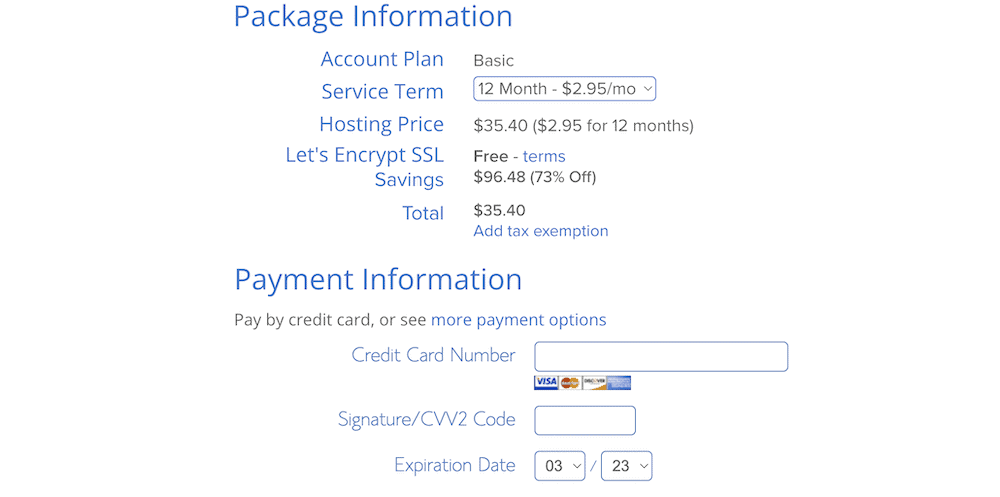This screenshot has height=497, width=1000.
Task: Open the more payment options link
Action: pyautogui.click(x=518, y=320)
